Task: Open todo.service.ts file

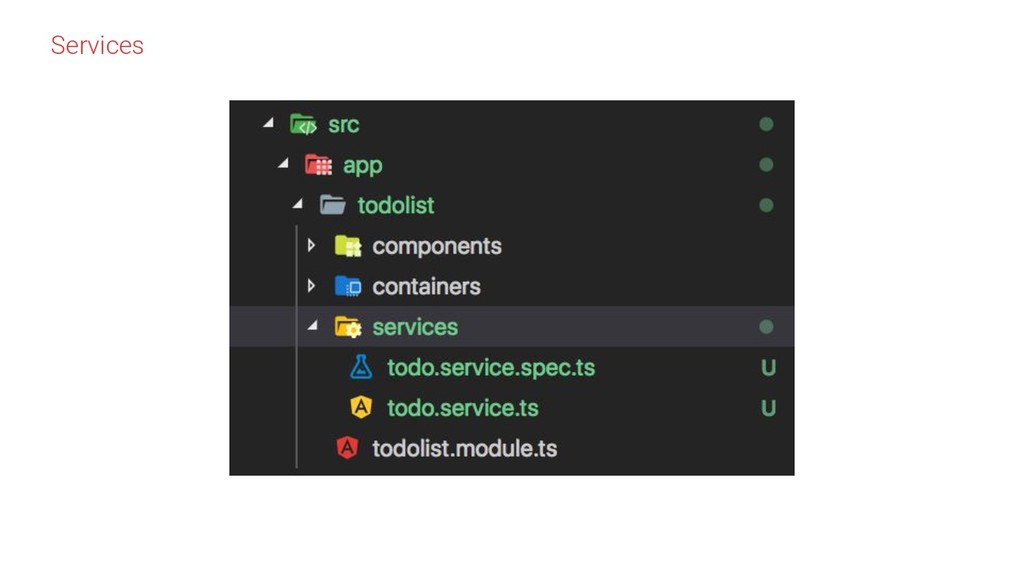Action: (463, 408)
